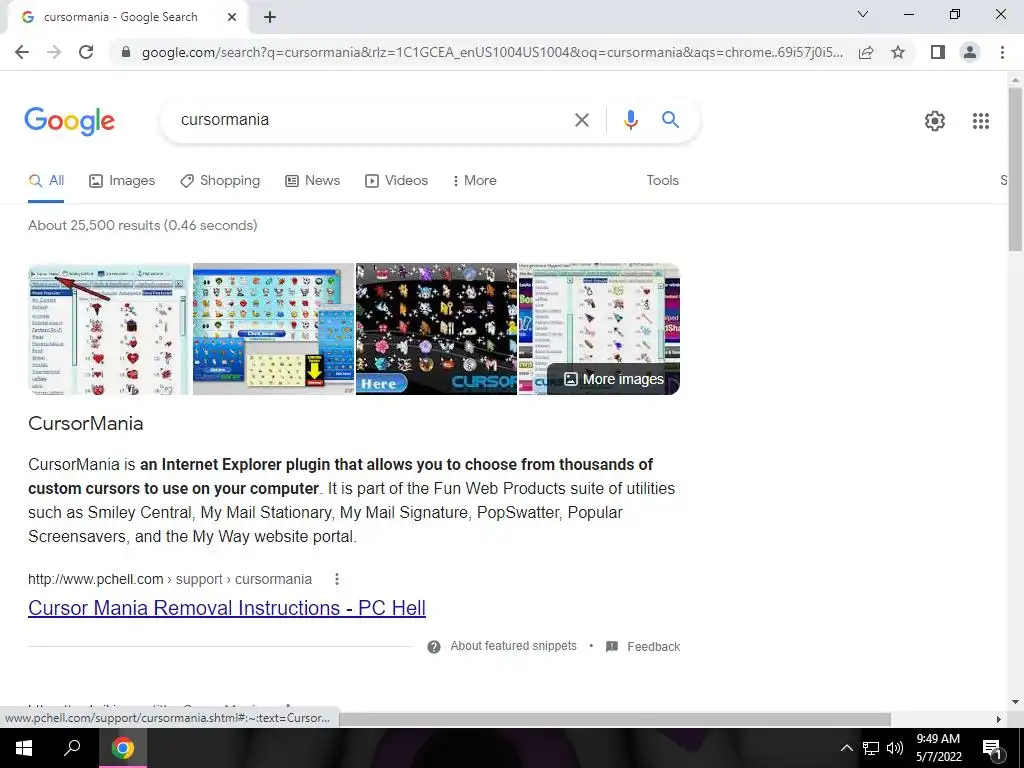Expand the More search categories
Image resolution: width=1024 pixels, height=768 pixels.
(475, 181)
